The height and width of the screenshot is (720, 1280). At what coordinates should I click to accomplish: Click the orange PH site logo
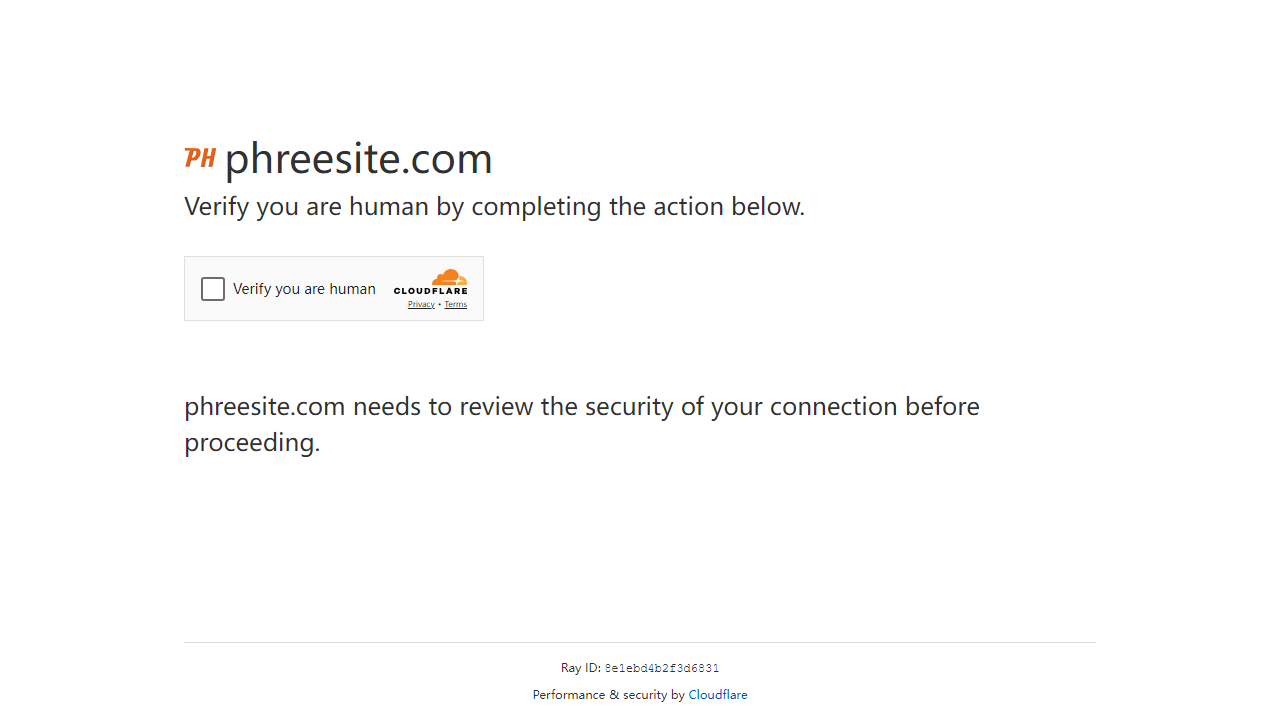[200, 157]
